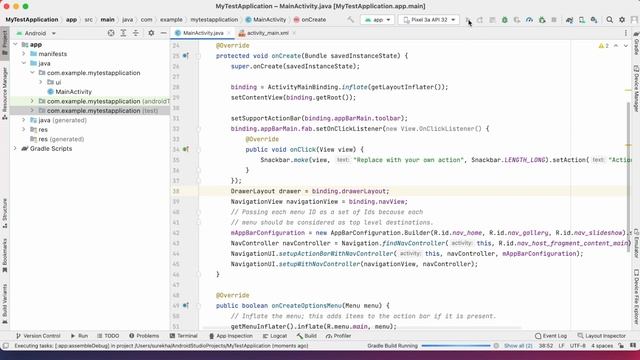Click Collapse All in Project panel

pyautogui.click(x=136, y=33)
